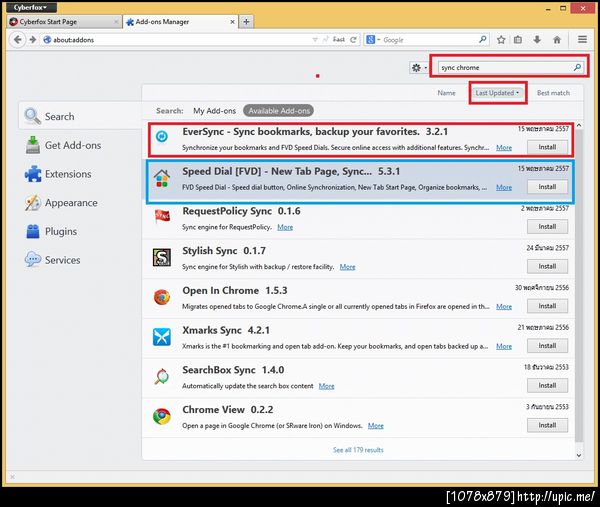Viewport: 600px width, 507px height.
Task: Install Xmarks Sync
Action: [x=547, y=346]
